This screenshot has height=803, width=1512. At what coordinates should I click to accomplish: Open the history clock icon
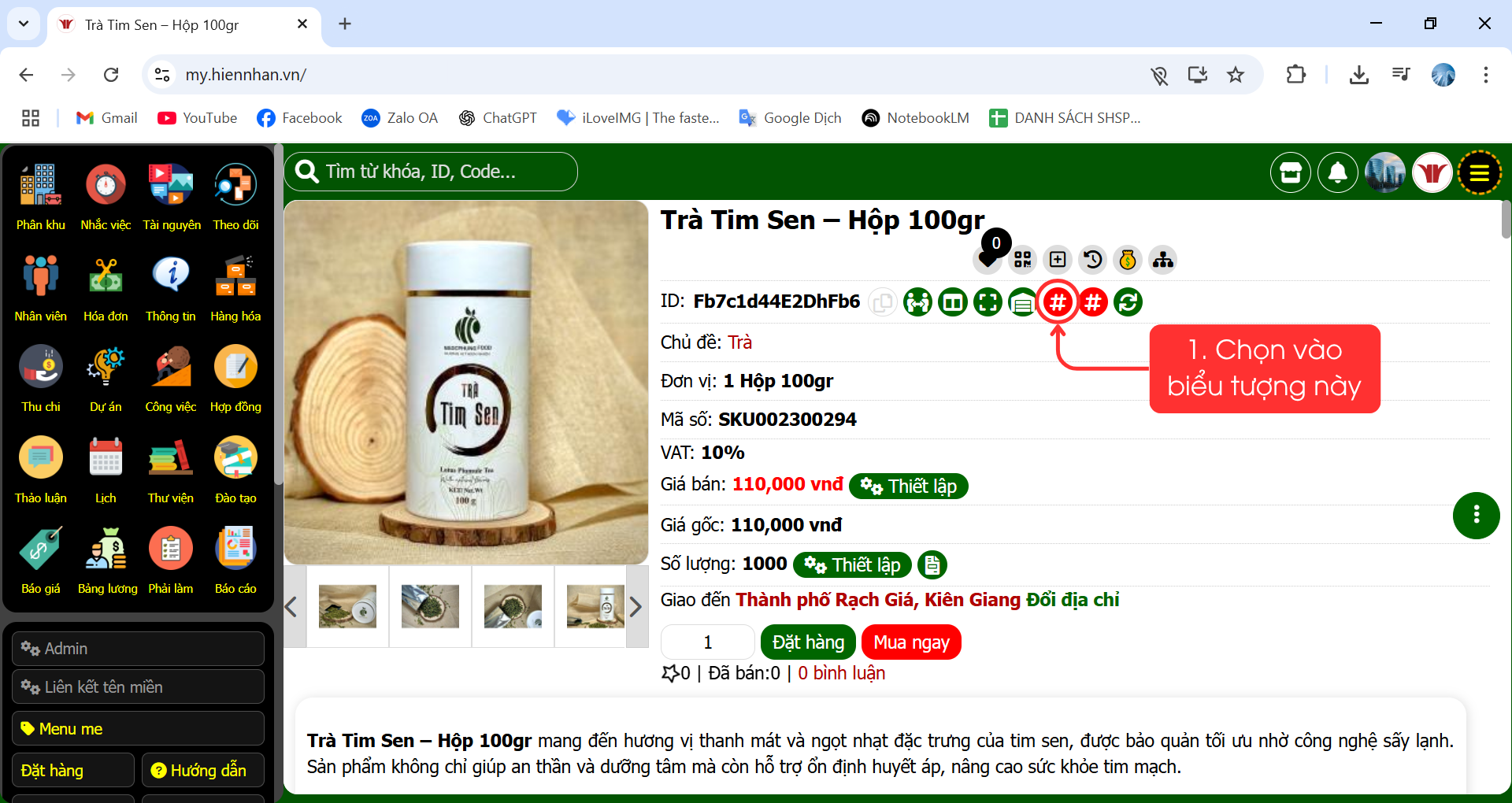(1093, 259)
